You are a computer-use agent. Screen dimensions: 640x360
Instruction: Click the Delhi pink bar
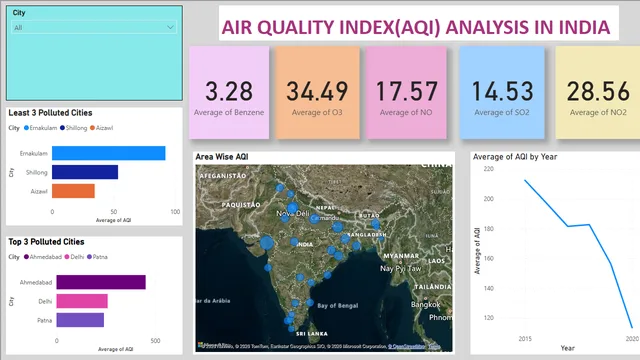[x=82, y=301]
